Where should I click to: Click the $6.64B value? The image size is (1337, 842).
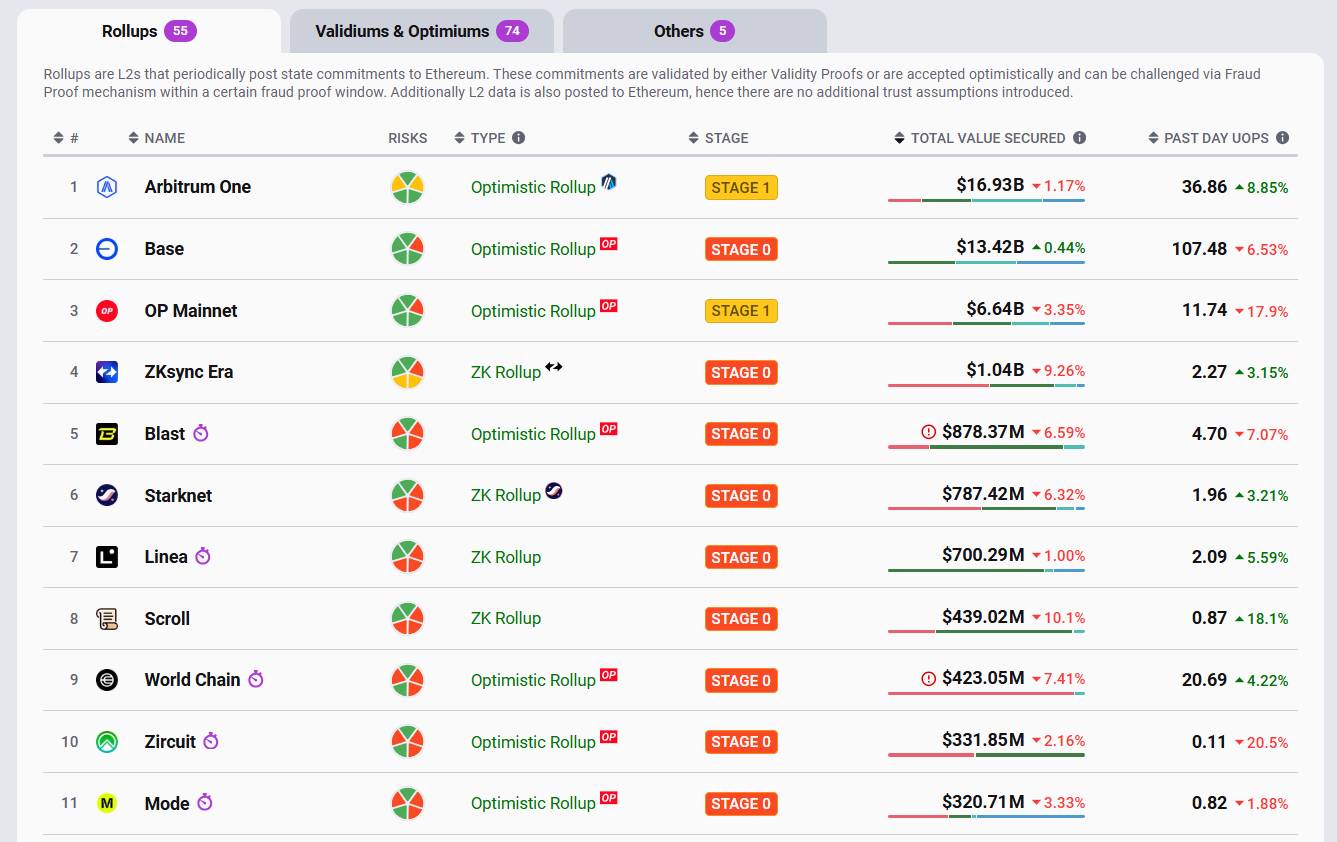[x=995, y=309]
